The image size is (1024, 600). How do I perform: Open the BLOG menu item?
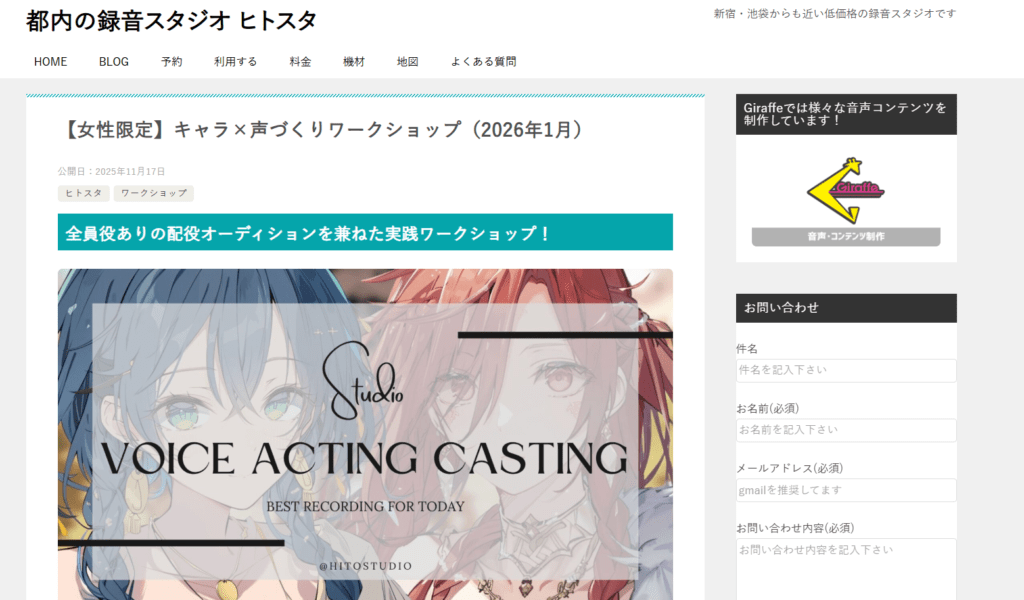tap(114, 61)
